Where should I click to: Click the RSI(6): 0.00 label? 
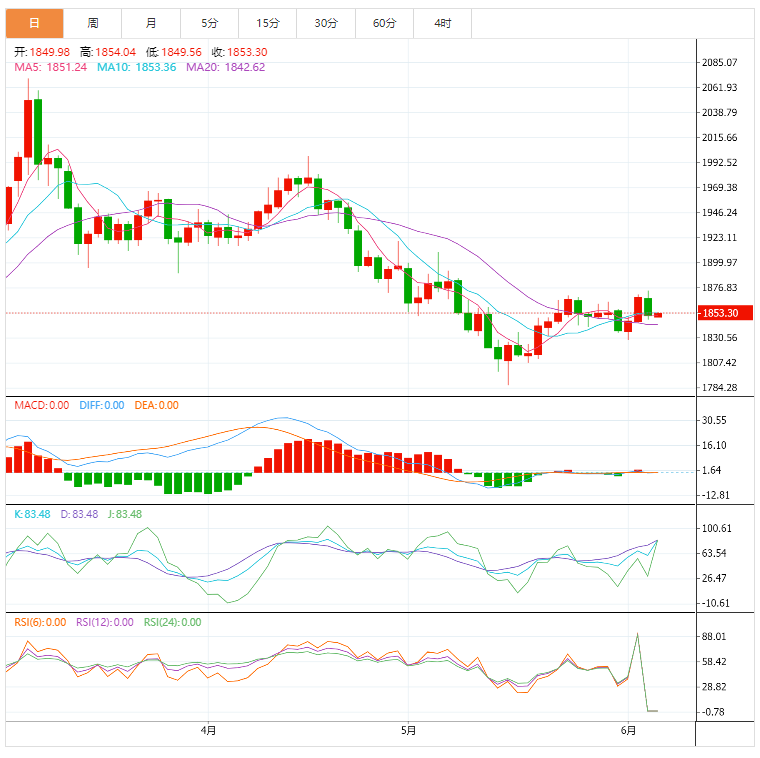[x=40, y=622]
